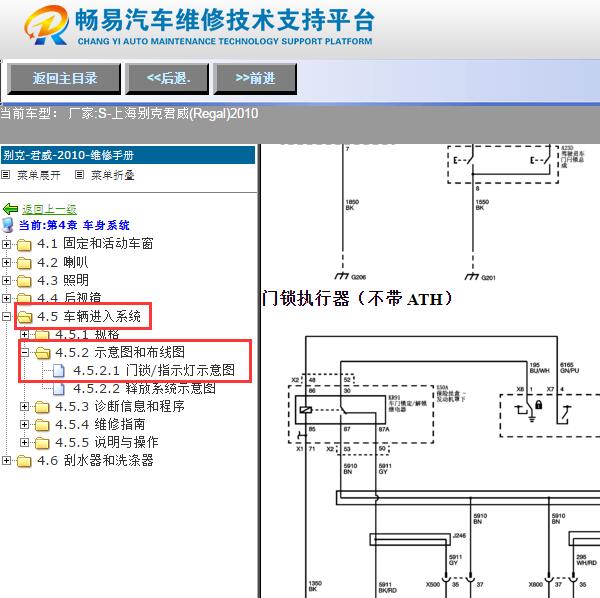Viewport: 600px width, 598px height.
Task: Expand the 4.5.3 诊断信息和程序 node
Action: pos(24,406)
